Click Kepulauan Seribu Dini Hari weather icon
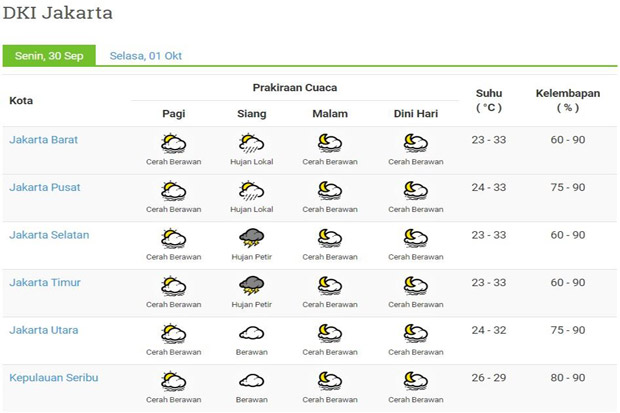This screenshot has height=413, width=620. [416, 381]
